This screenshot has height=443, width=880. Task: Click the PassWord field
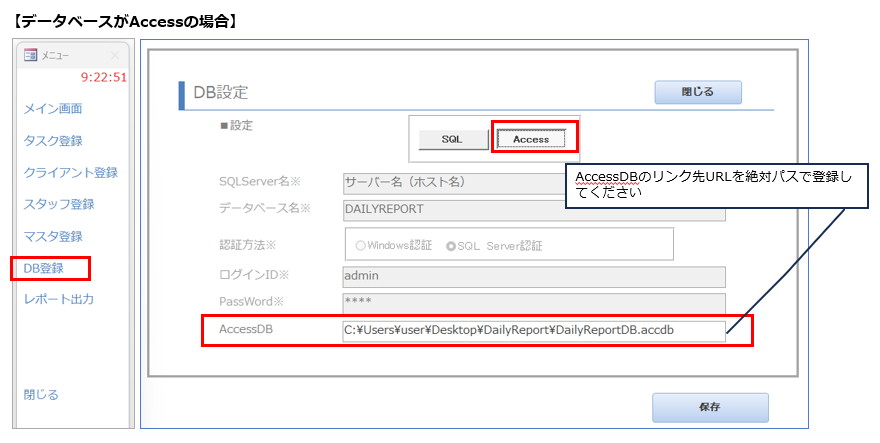point(534,303)
